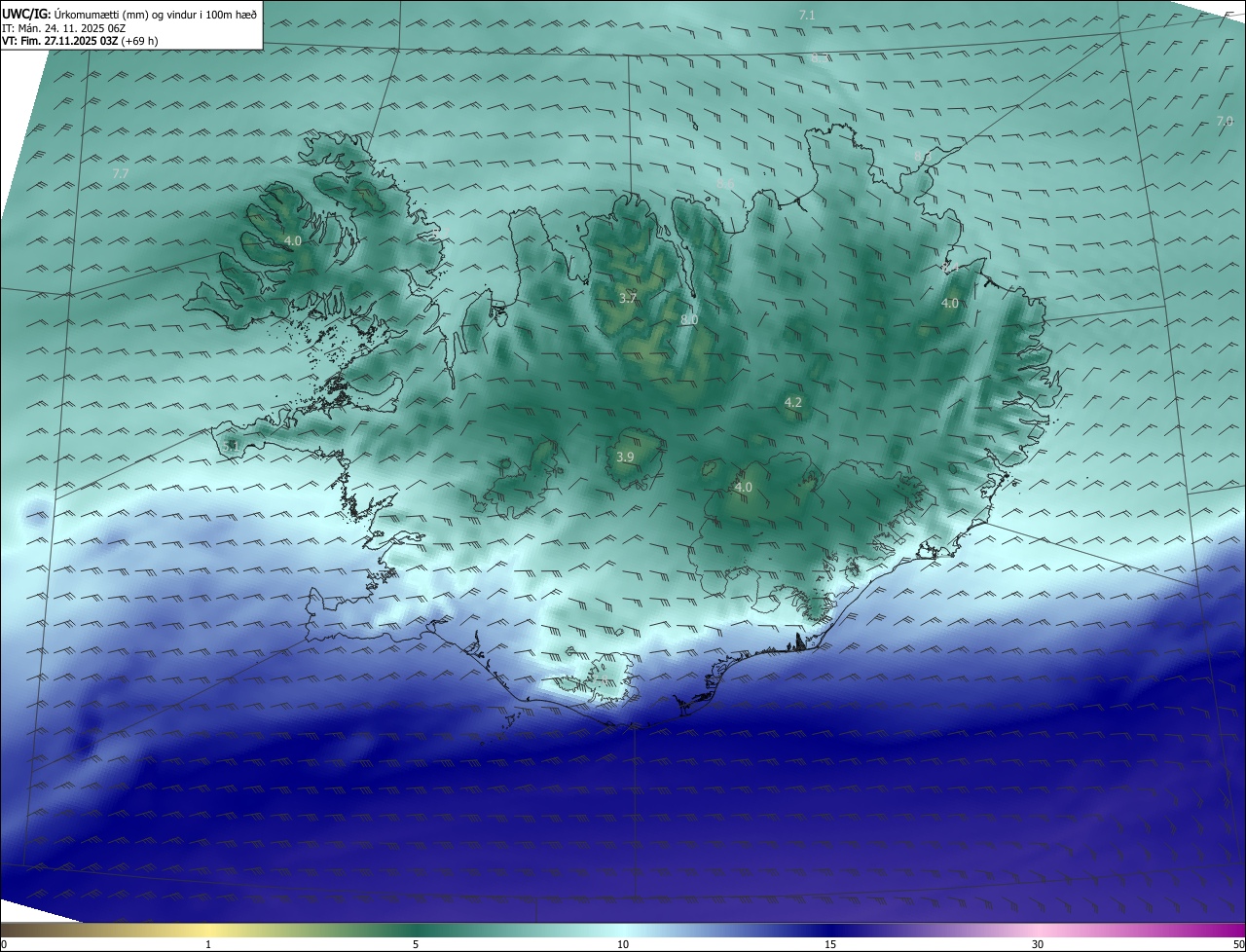Viewport: 1246px width, 952px height.
Task: Click the 30 tick on the color scale
Action: [1038, 944]
